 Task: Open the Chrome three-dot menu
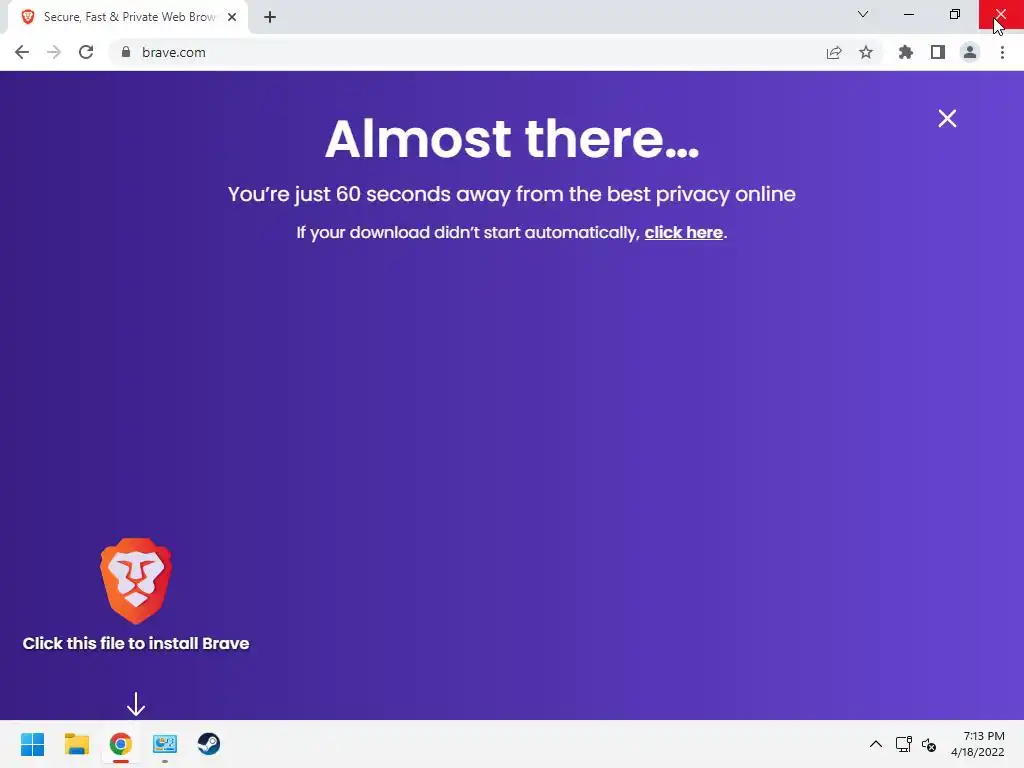1002,52
